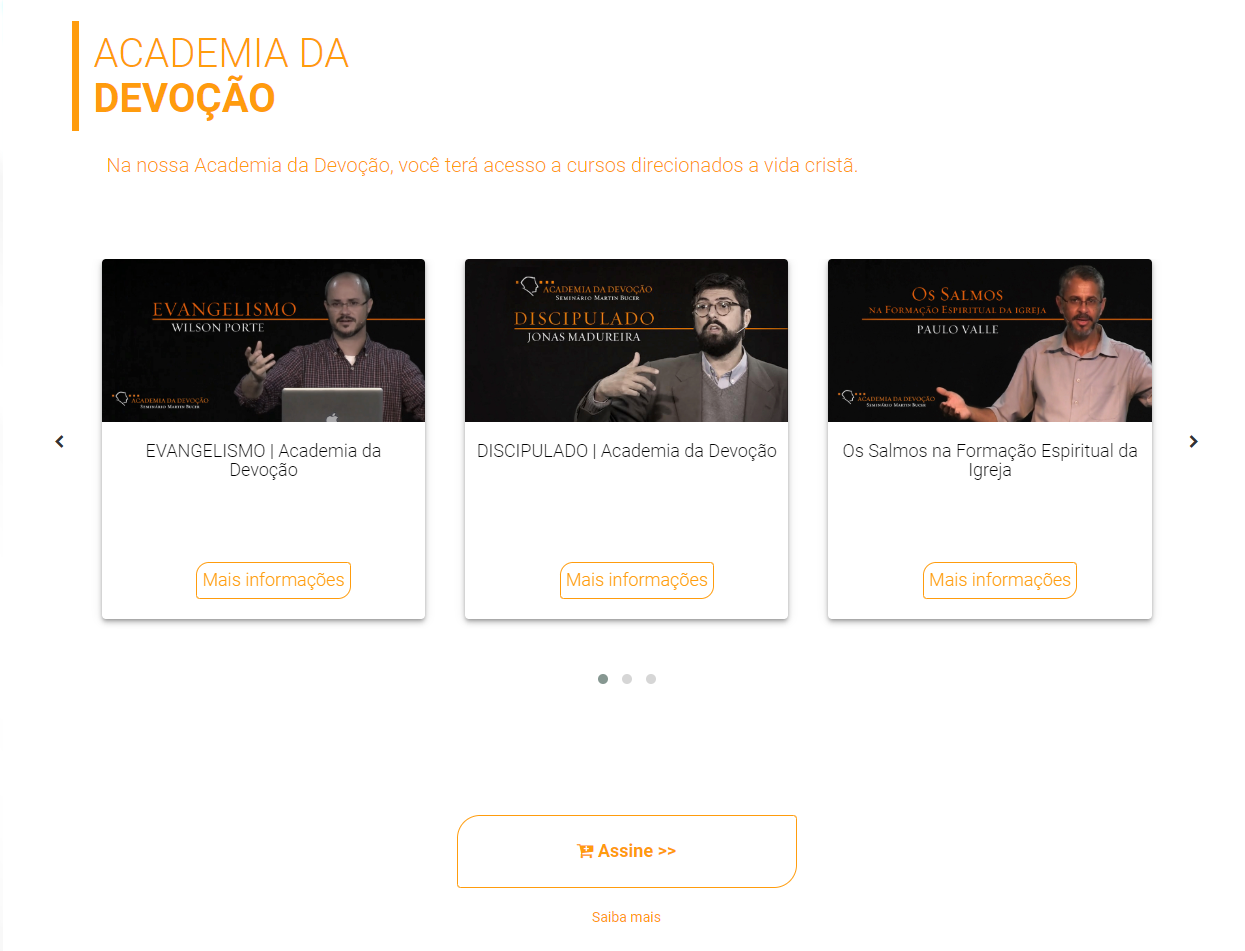Image resolution: width=1245 pixels, height=951 pixels.
Task: Open the Evangelismo Wilson Porte thumbnail
Action: [x=264, y=341]
